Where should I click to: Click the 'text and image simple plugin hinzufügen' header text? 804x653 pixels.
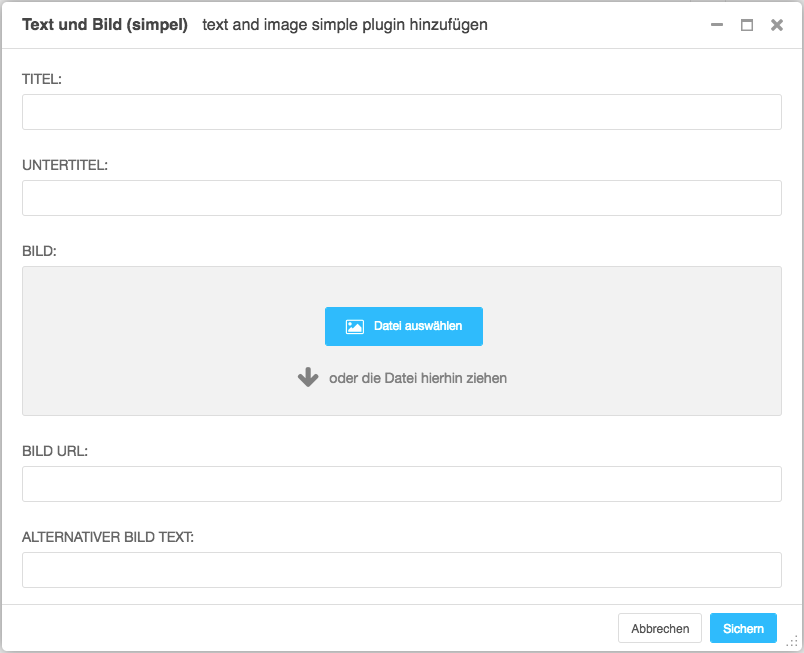[x=345, y=25]
